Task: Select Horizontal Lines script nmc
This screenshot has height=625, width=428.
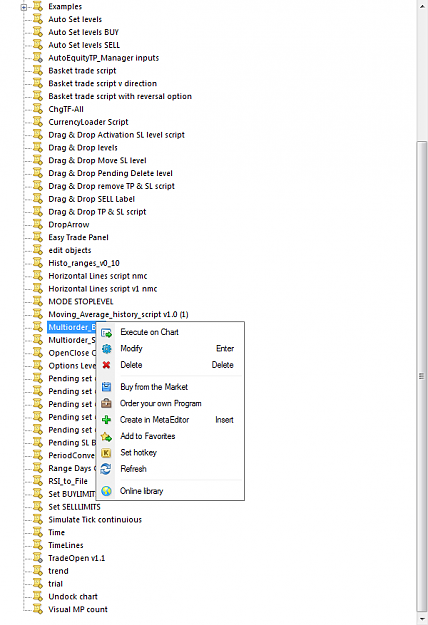Action: point(98,276)
